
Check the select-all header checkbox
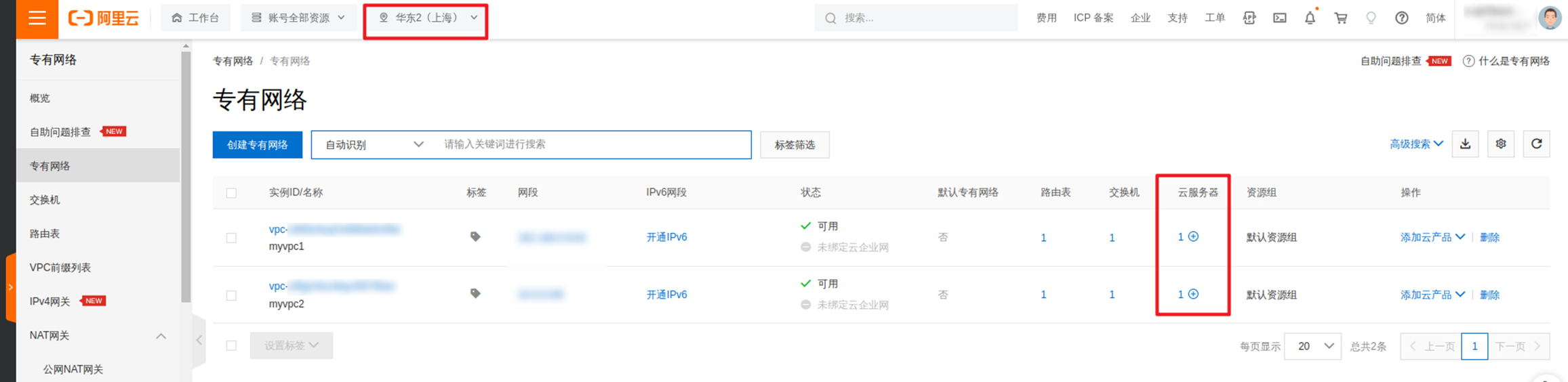(x=231, y=193)
